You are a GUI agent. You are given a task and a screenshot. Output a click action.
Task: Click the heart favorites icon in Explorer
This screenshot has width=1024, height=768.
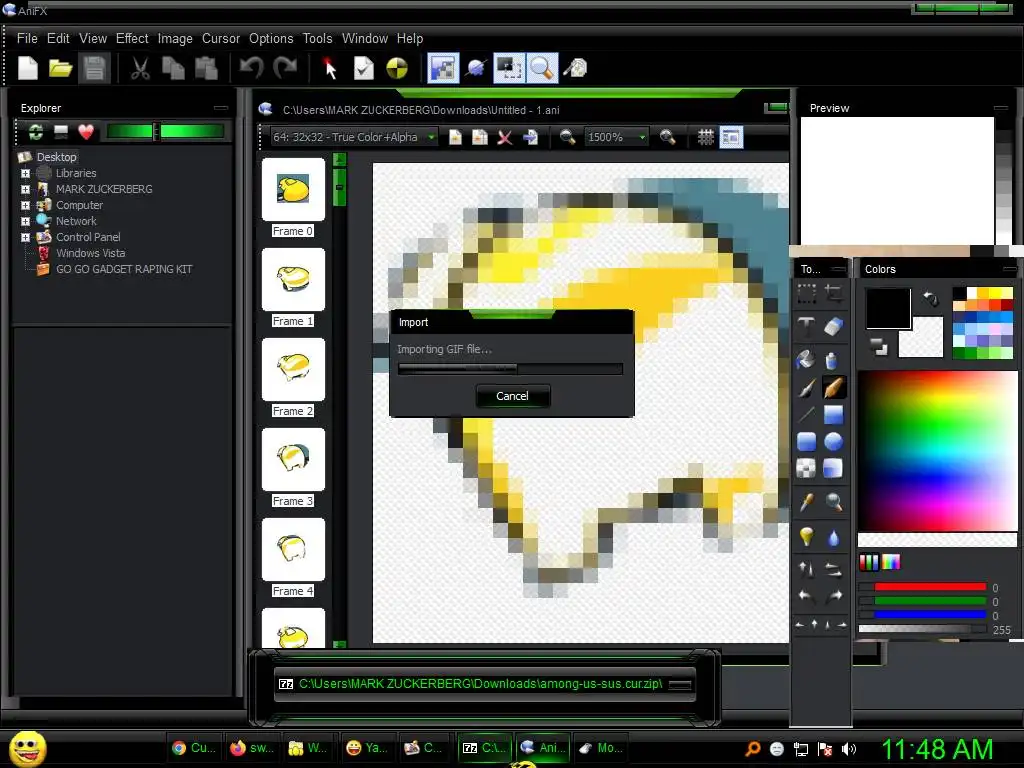click(86, 132)
